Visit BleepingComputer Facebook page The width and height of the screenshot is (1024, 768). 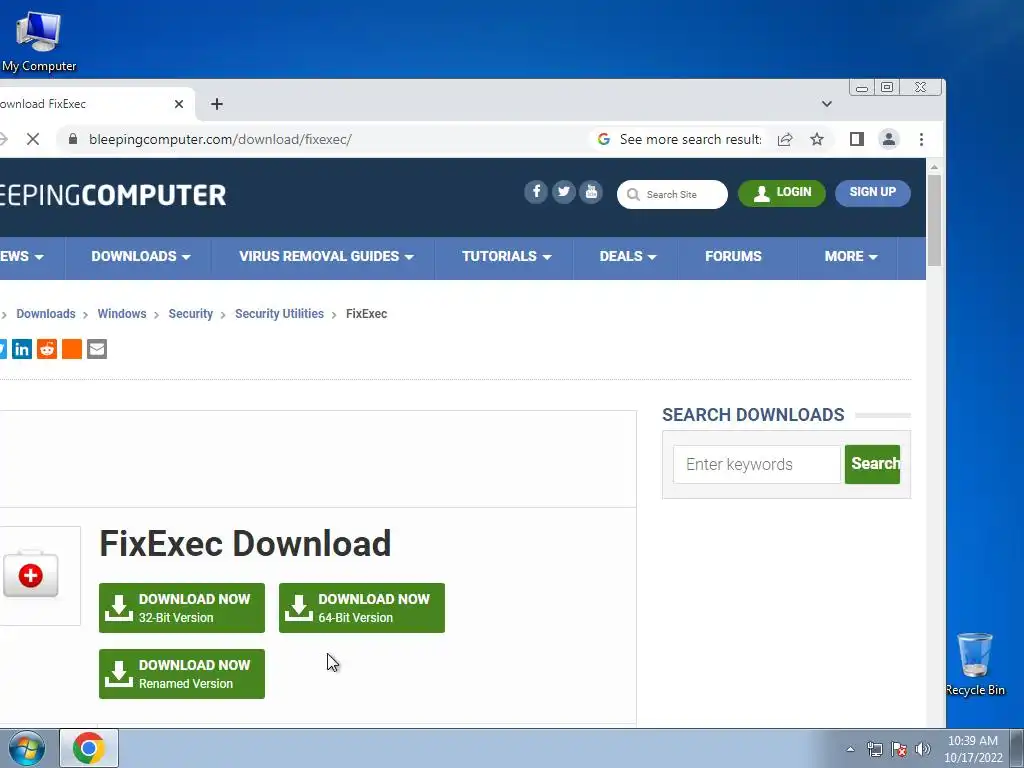536,192
